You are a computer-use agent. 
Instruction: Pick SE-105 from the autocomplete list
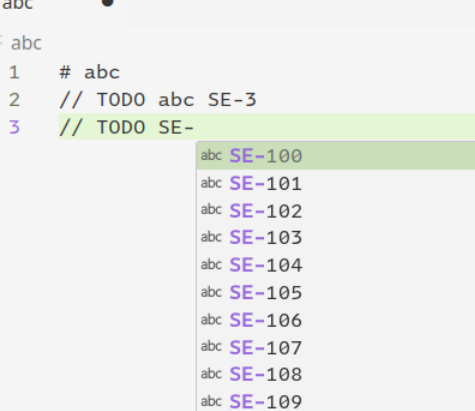point(336,293)
